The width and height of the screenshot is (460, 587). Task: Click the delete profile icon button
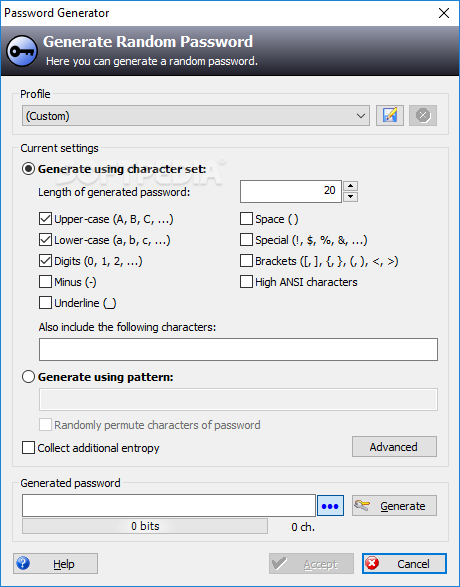423,115
